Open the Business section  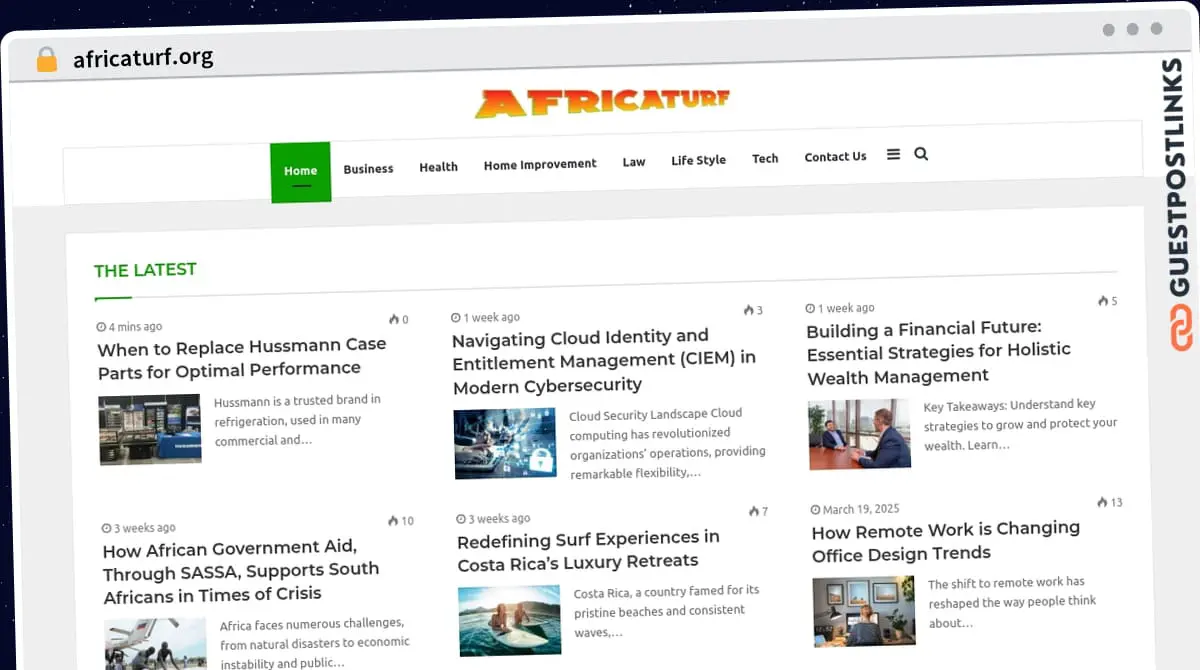pos(368,168)
